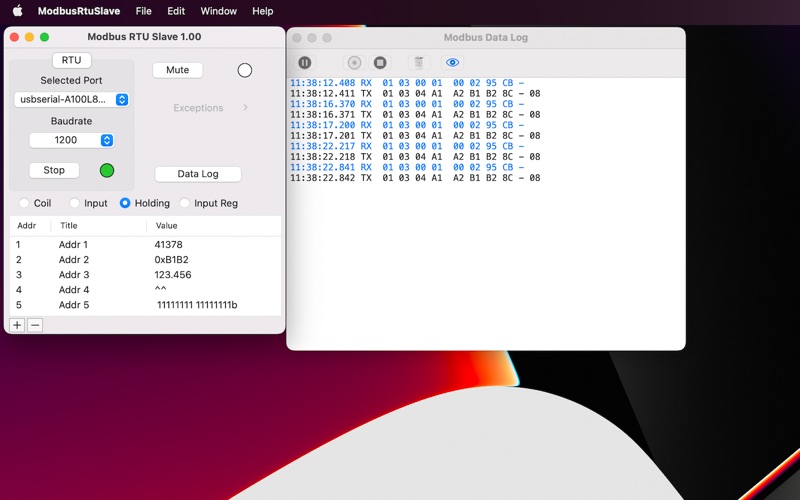
Task: Click log line 11:38:16.371 TX
Action: point(415,114)
